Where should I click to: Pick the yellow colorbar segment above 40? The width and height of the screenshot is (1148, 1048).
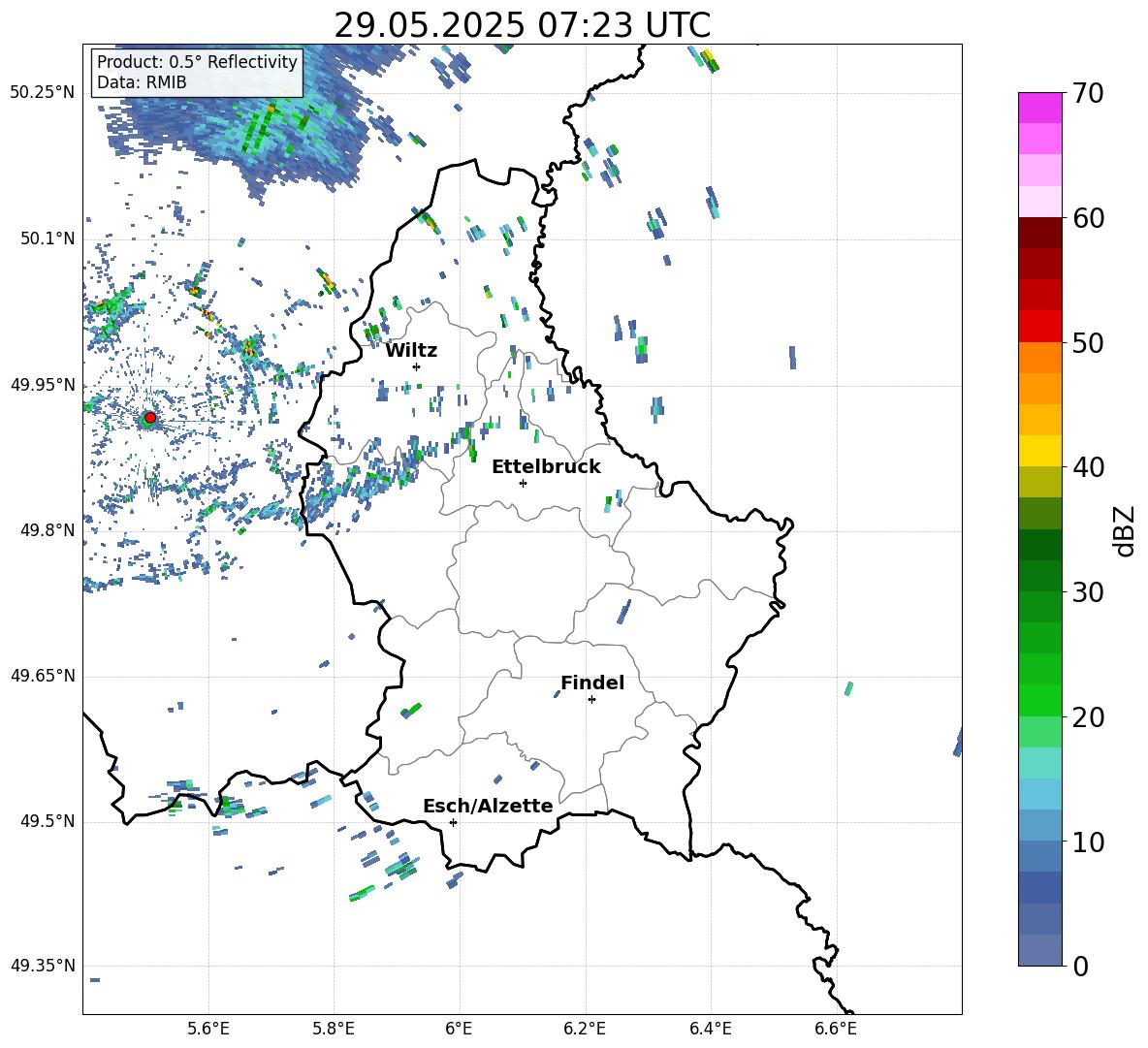(1040, 452)
